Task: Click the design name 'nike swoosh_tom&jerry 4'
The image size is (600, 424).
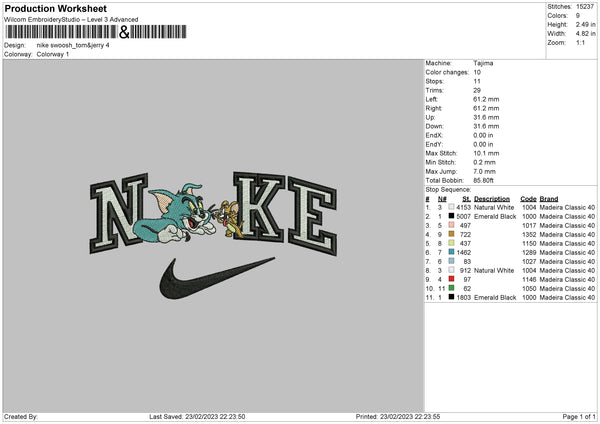Action: [73, 45]
